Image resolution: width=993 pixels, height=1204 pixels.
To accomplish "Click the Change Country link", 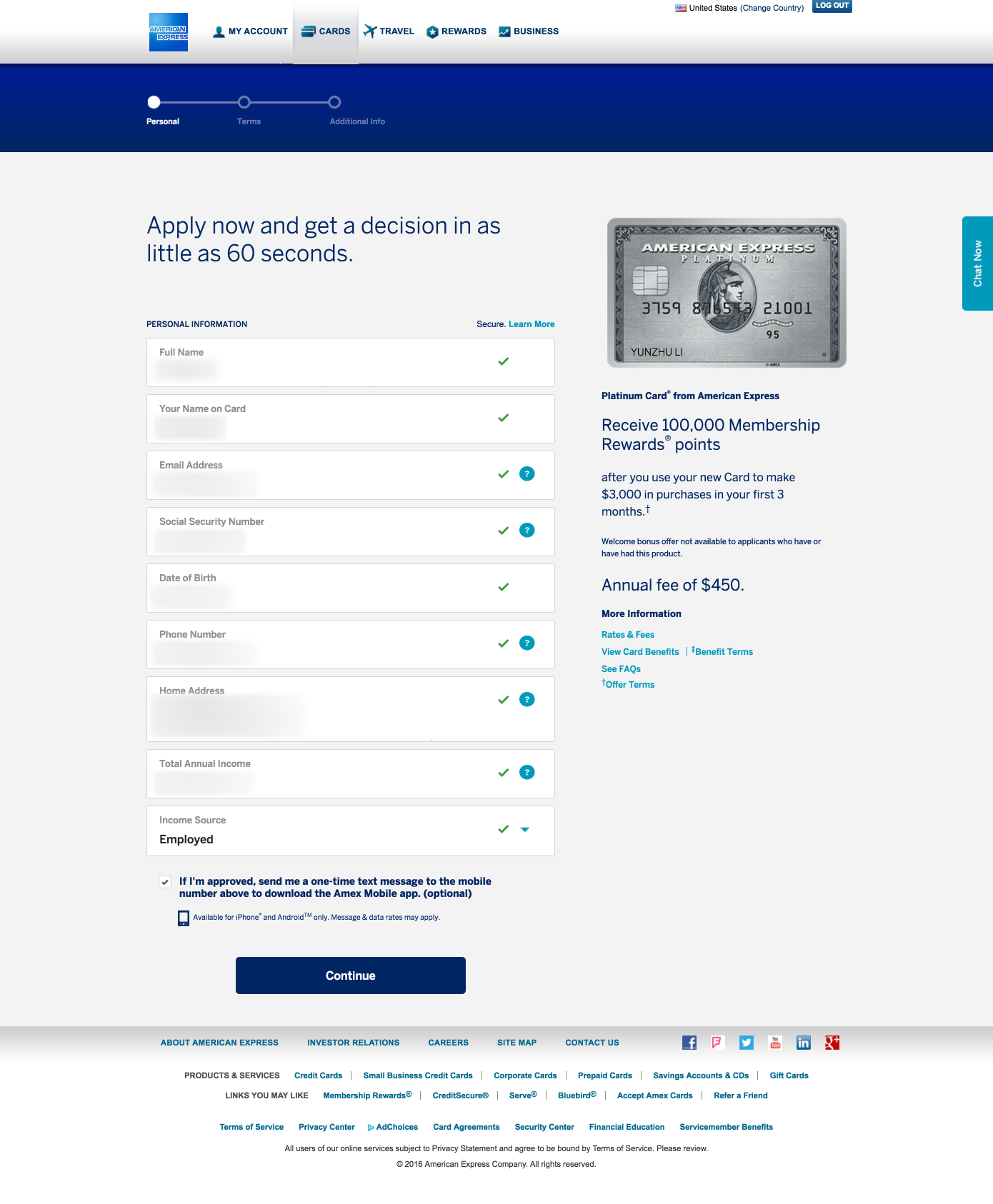I will (772, 8).
